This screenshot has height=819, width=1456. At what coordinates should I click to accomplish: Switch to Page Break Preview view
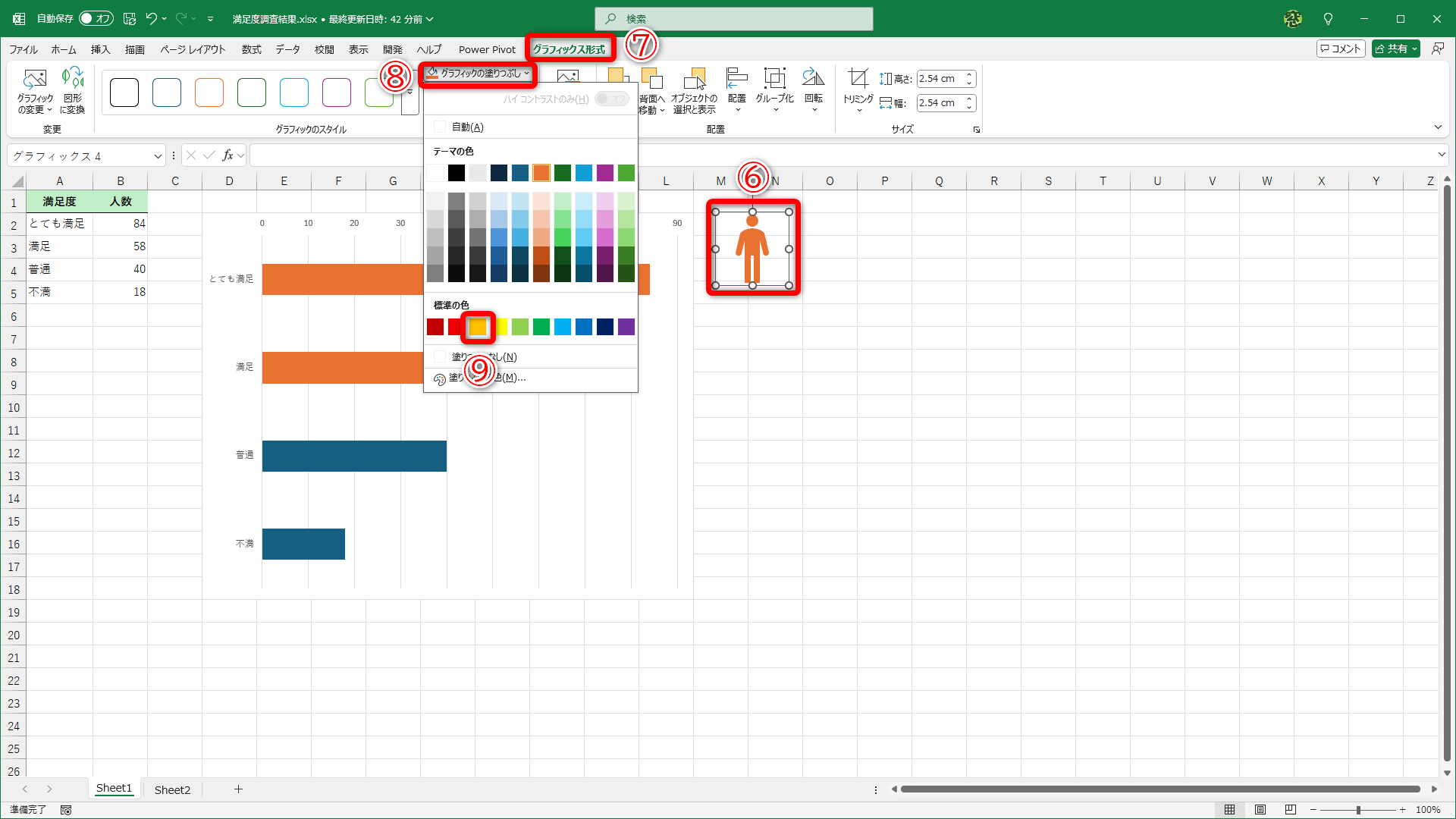tap(1290, 810)
